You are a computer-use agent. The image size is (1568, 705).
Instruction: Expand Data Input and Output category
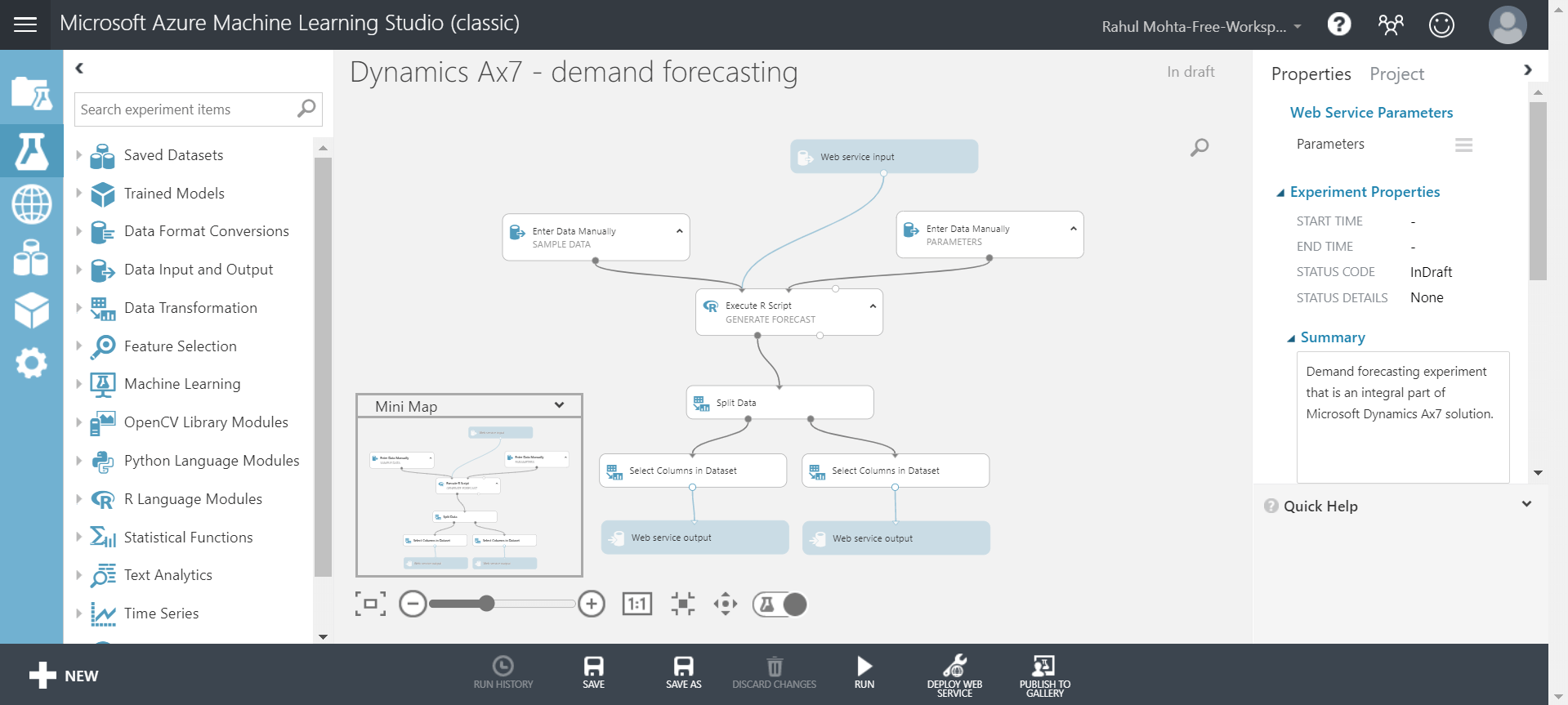point(79,269)
